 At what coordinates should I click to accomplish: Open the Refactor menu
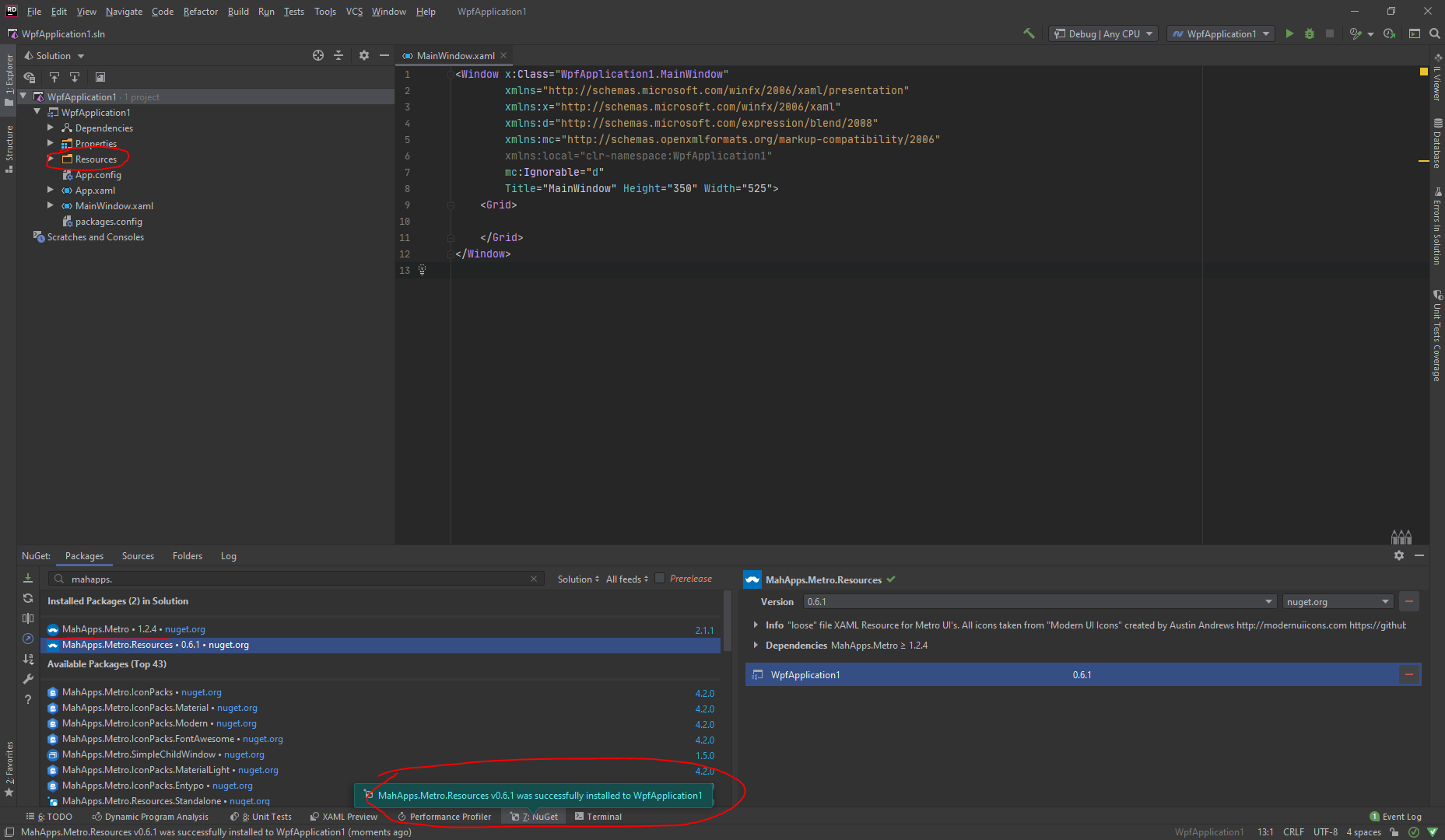[x=200, y=11]
